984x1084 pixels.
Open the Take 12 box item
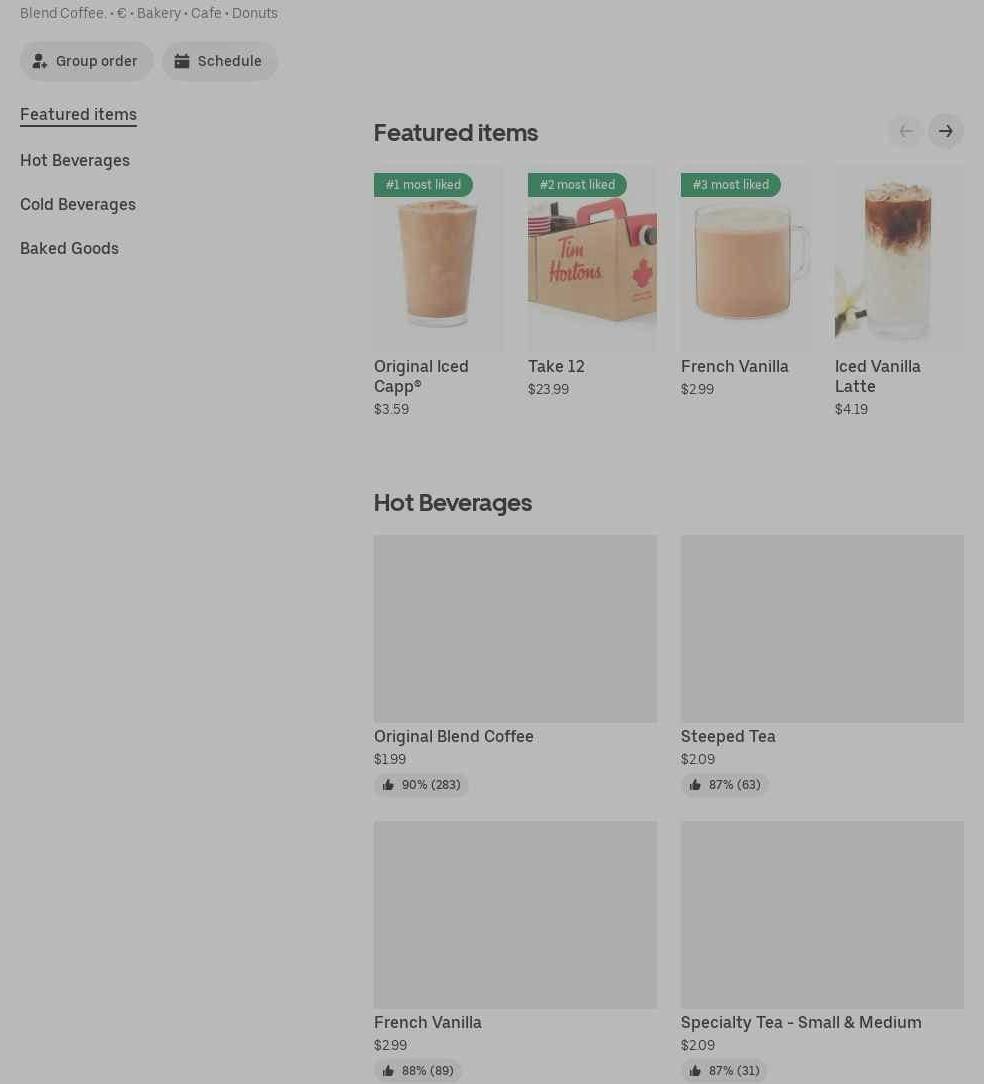click(x=592, y=282)
